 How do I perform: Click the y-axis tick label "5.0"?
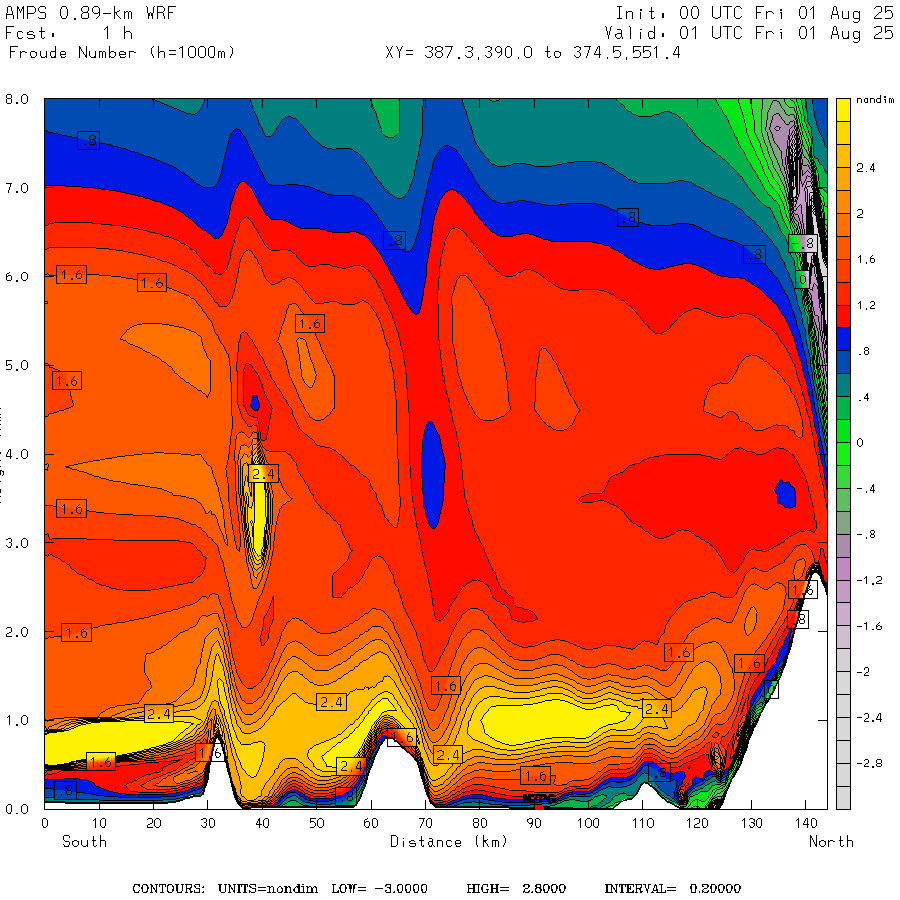coord(17,366)
